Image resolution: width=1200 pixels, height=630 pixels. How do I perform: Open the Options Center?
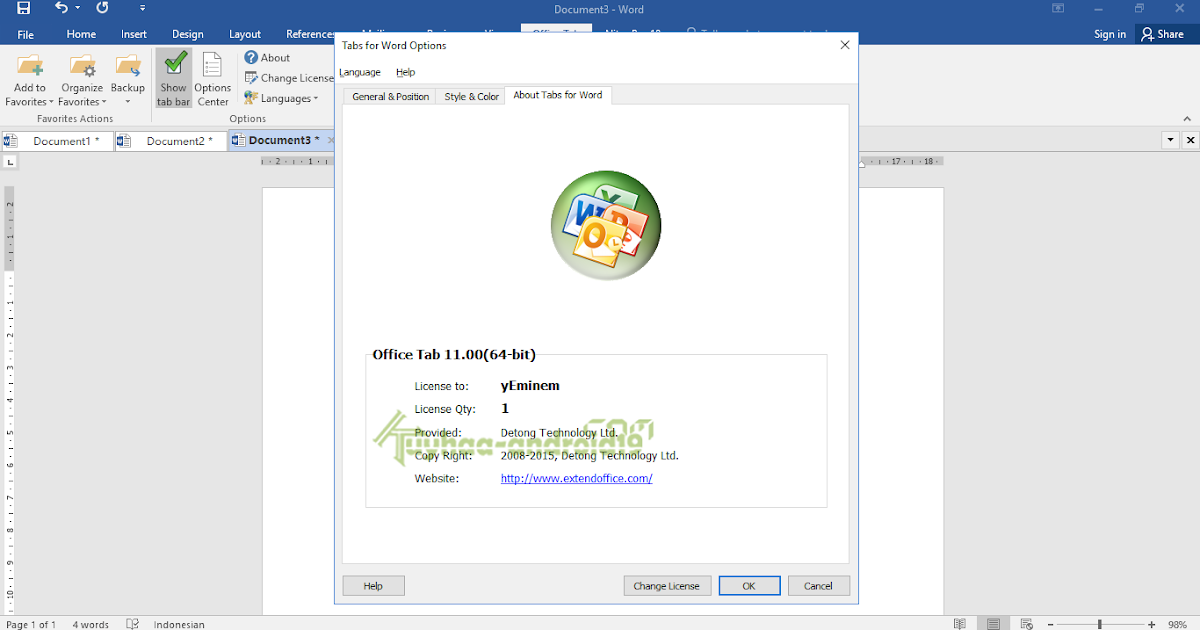(x=212, y=78)
